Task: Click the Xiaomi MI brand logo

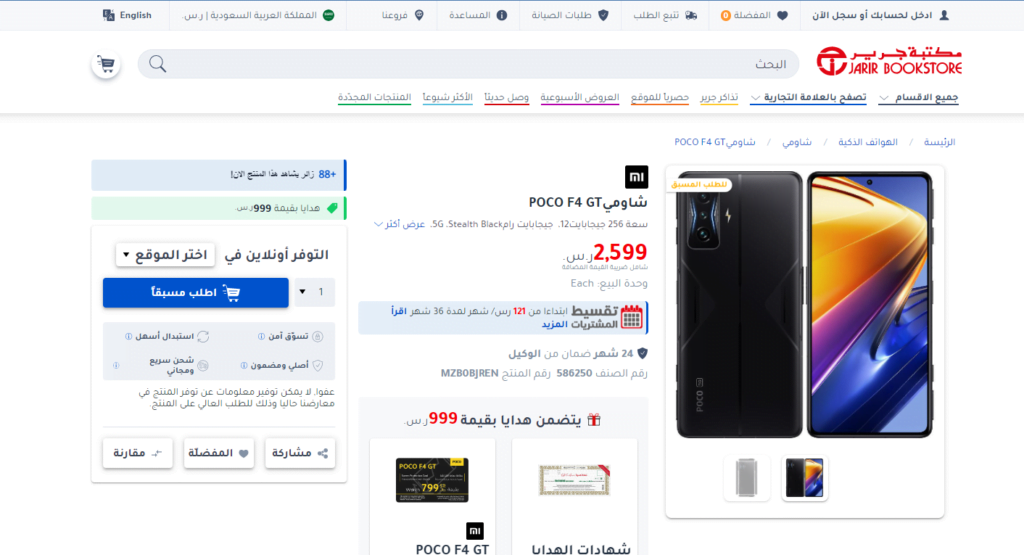Action: pos(636,177)
